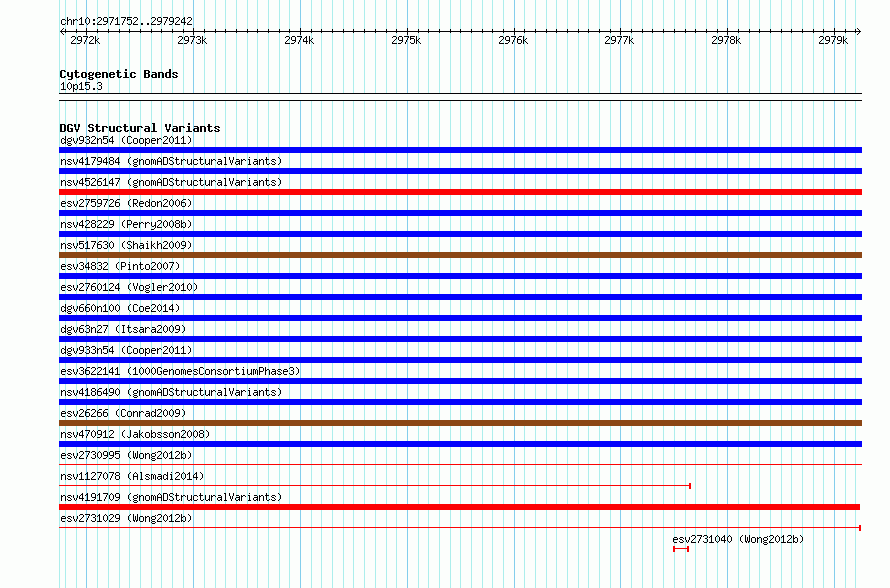Select the nsv4526147 (gnomADStructuralVariants) label
Screen dimensions: 890x588
171,182
